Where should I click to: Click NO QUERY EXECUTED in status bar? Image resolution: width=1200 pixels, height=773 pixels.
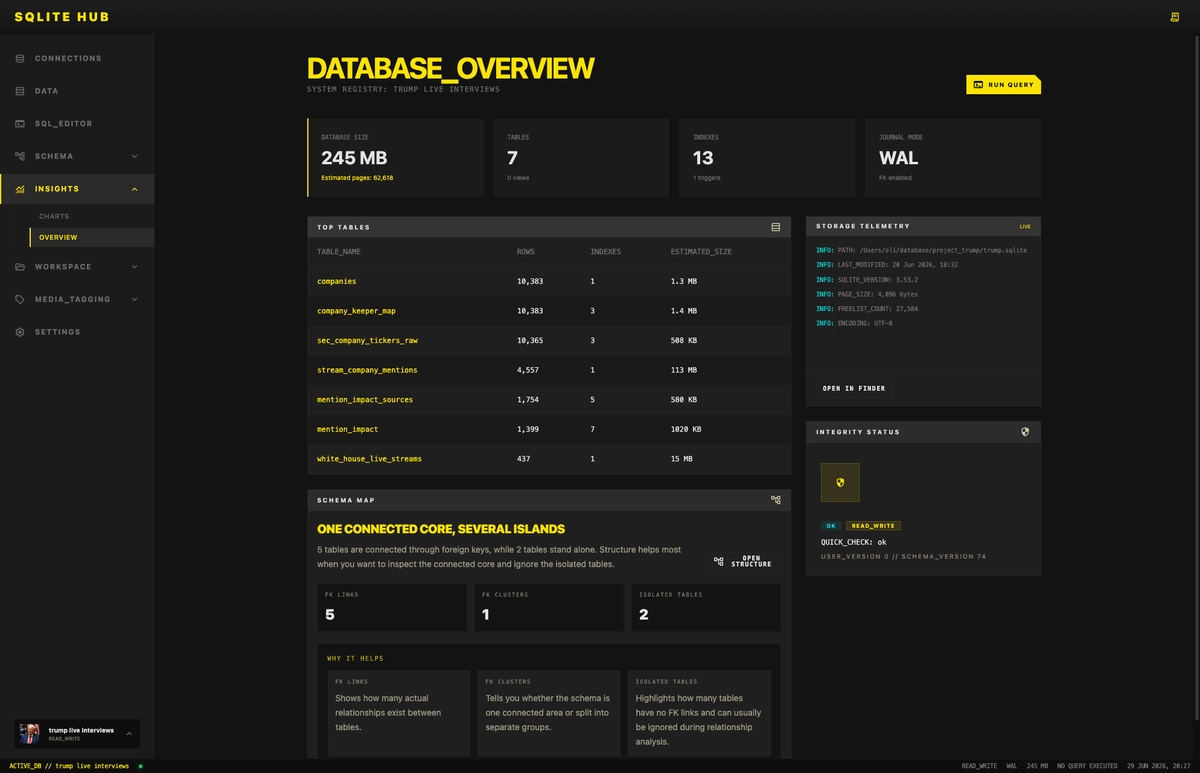click(1086, 766)
